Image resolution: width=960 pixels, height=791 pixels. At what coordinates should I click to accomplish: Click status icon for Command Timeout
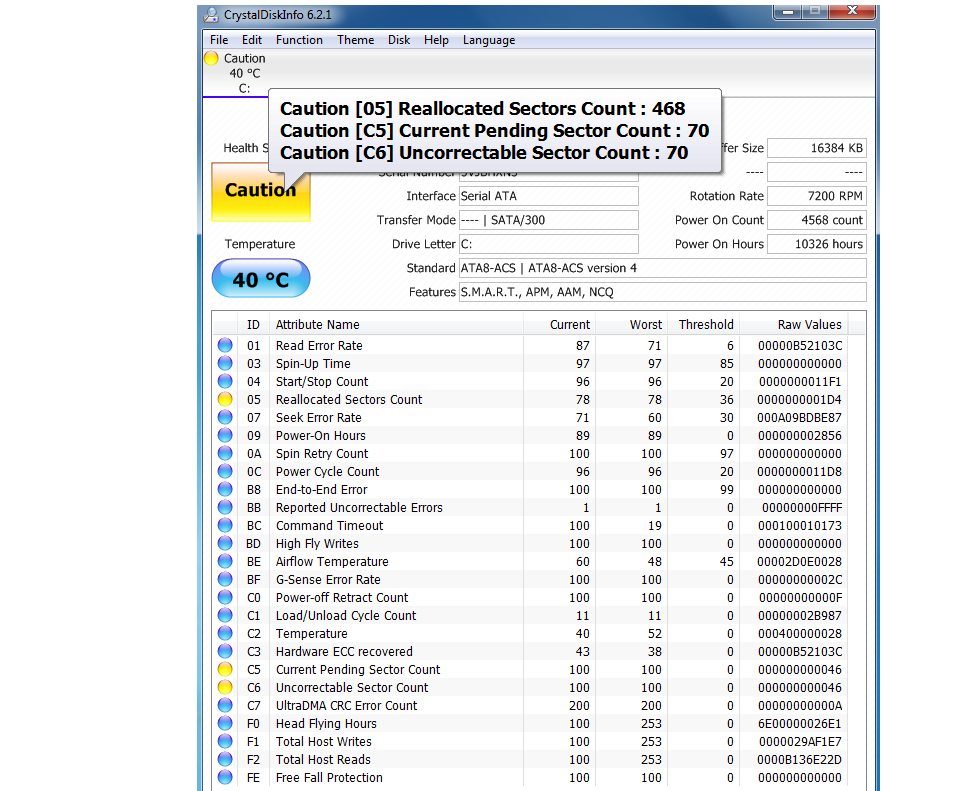pos(225,525)
